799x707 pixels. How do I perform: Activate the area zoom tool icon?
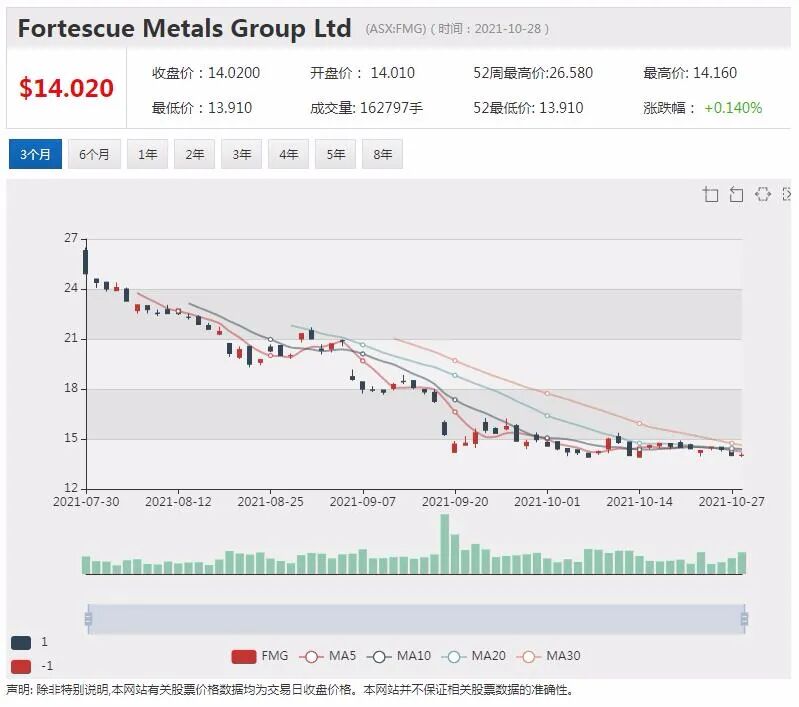coord(710,194)
